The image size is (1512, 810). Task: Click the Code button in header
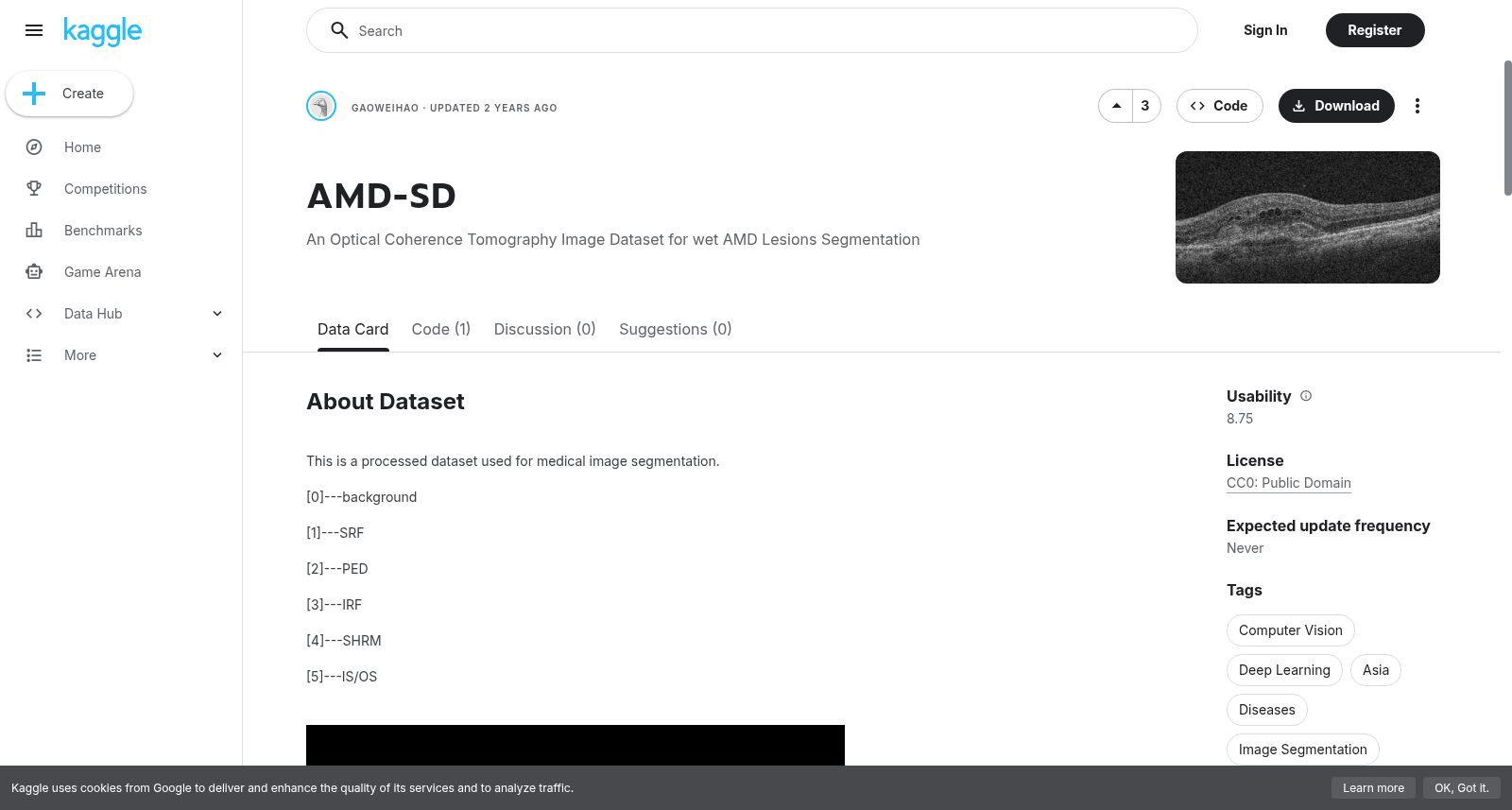pos(1219,106)
